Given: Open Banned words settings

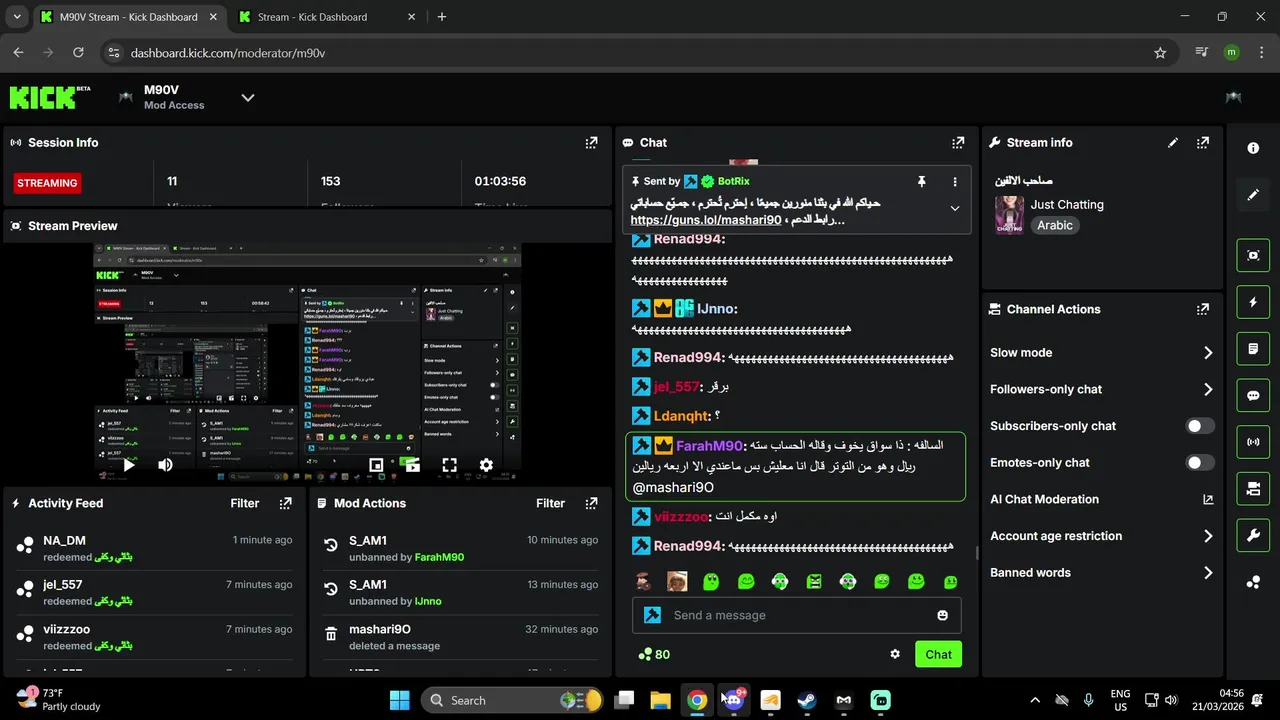Looking at the screenshot, I should click(x=1101, y=573).
